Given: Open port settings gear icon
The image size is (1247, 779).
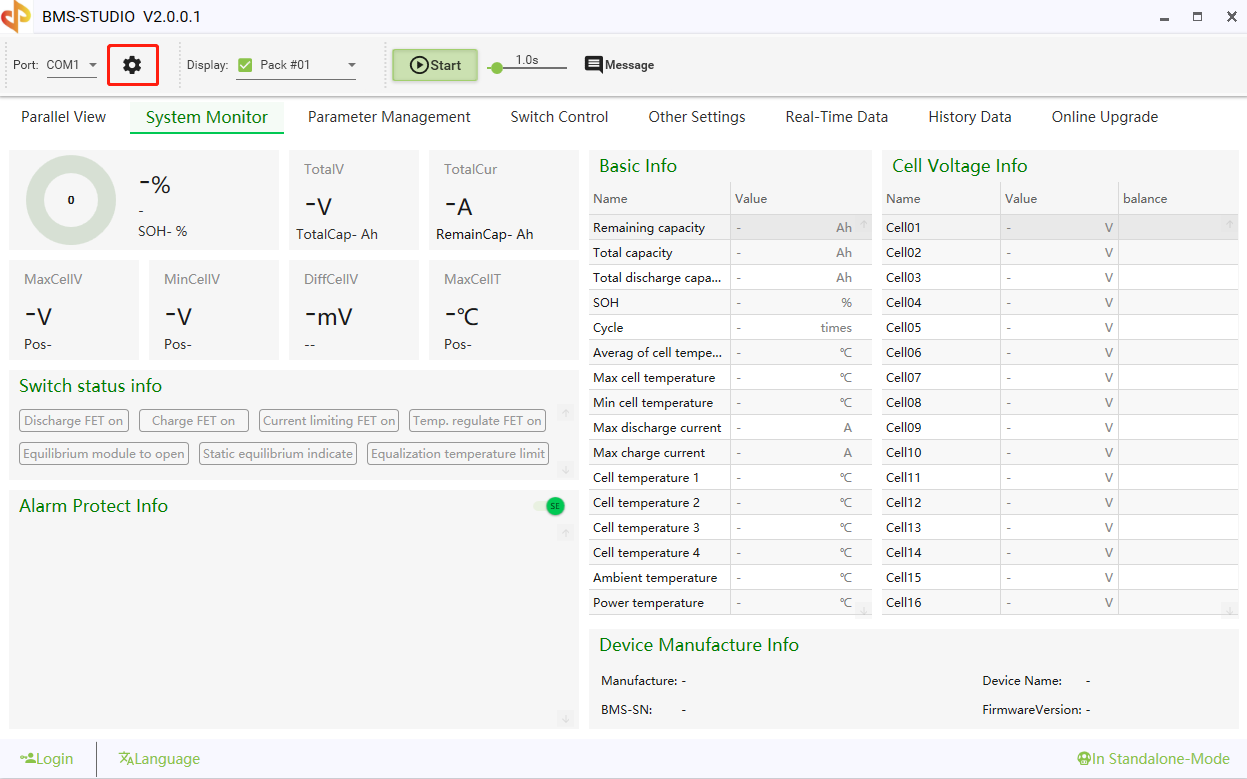Looking at the screenshot, I should [132, 65].
